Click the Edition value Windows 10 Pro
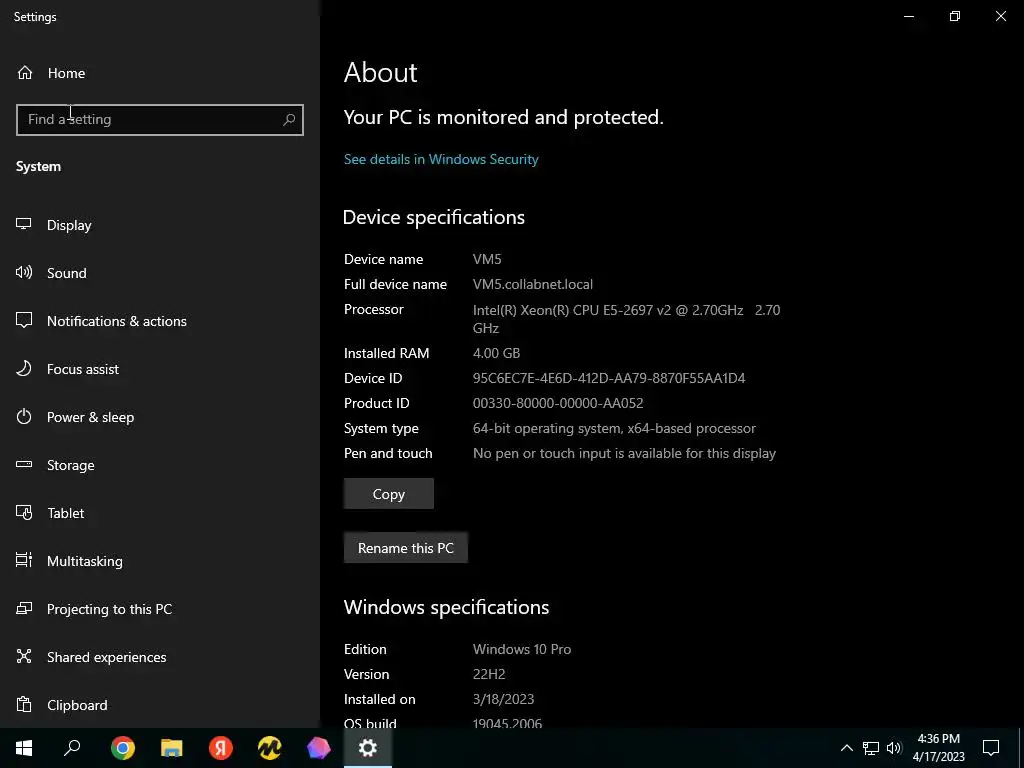This screenshot has height=768, width=1024. pyautogui.click(x=522, y=649)
